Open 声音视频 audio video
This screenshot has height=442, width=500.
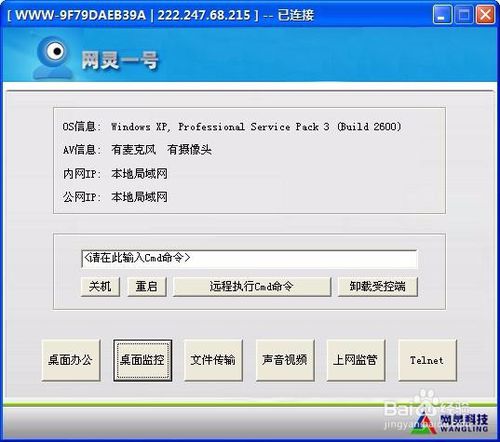pos(285,360)
